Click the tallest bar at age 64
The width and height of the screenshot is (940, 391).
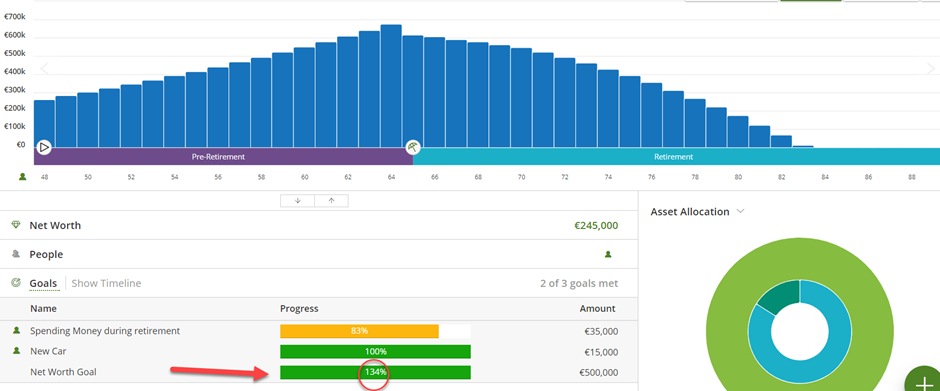391,86
